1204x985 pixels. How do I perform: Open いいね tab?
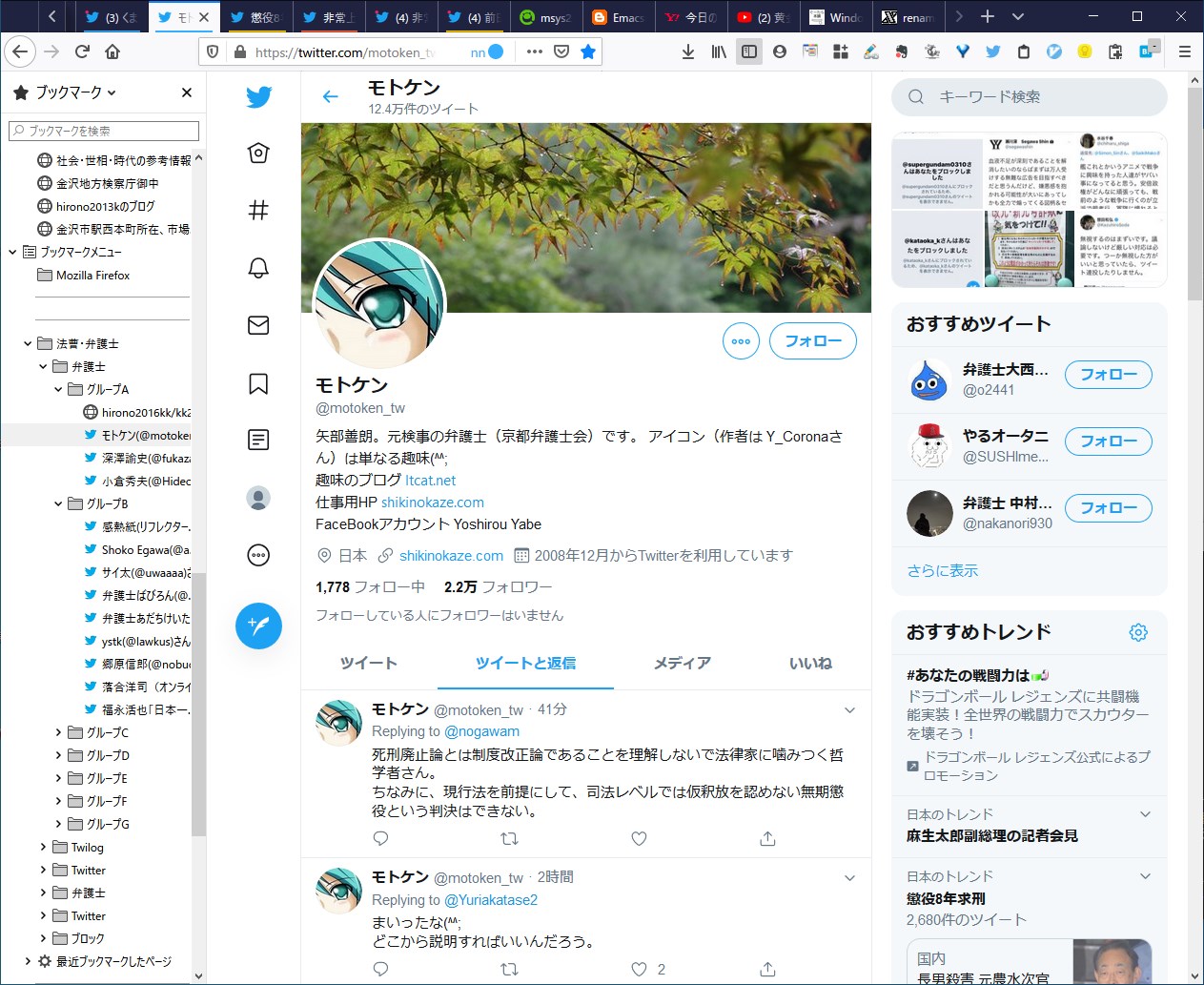tap(810, 663)
